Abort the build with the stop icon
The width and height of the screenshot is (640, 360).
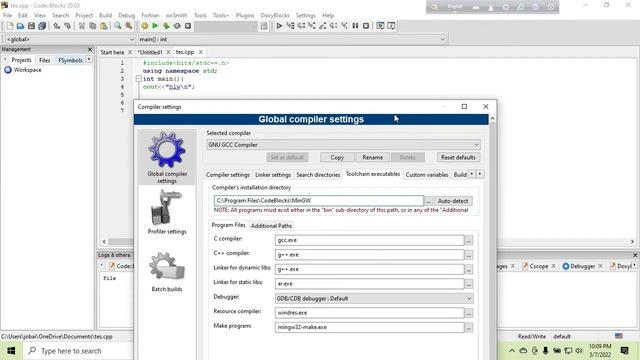pyautogui.click(x=188, y=26)
